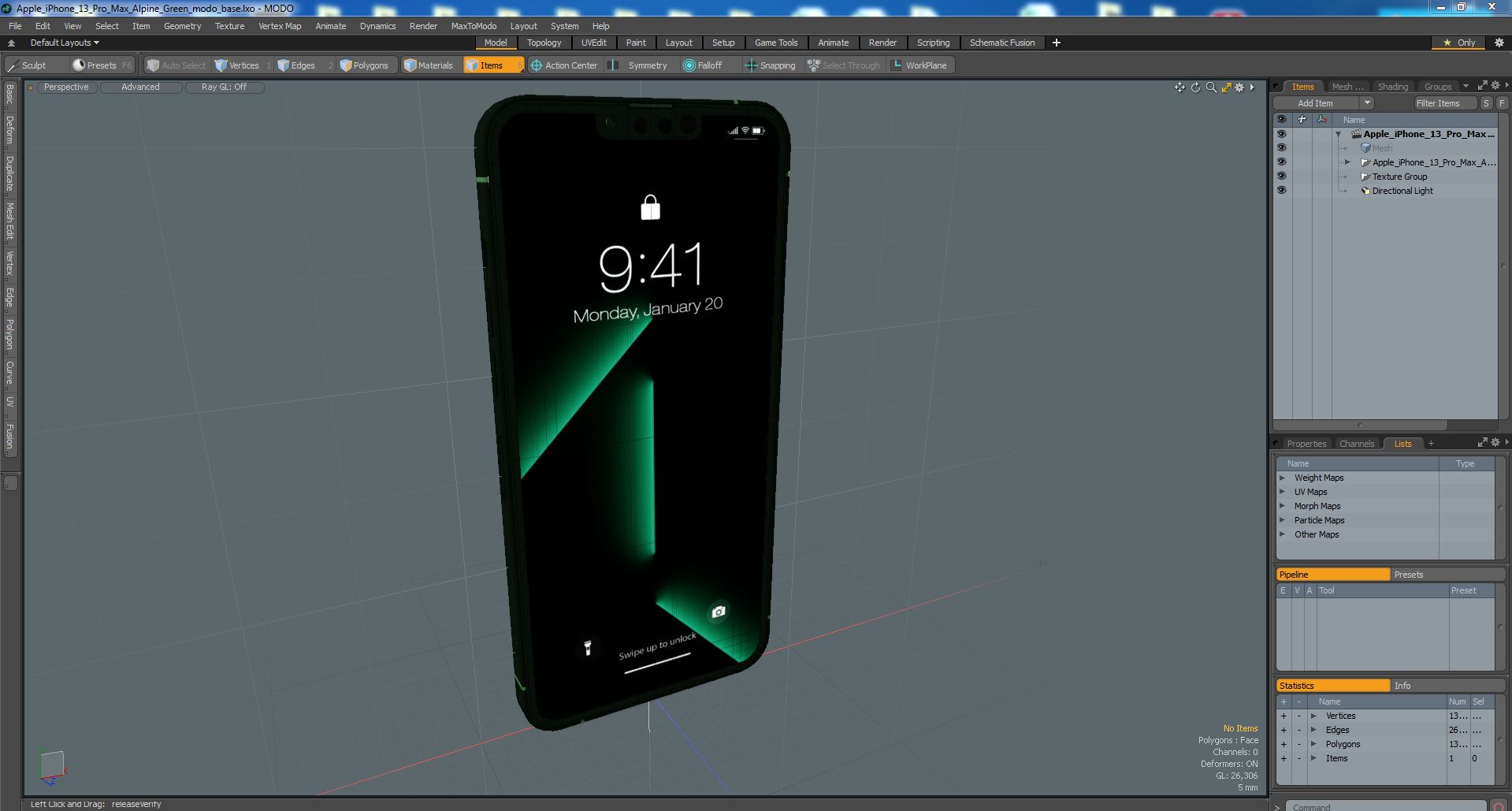Click plus for the Edges statistics row
This screenshot has width=1512, height=811.
pos(1284,730)
